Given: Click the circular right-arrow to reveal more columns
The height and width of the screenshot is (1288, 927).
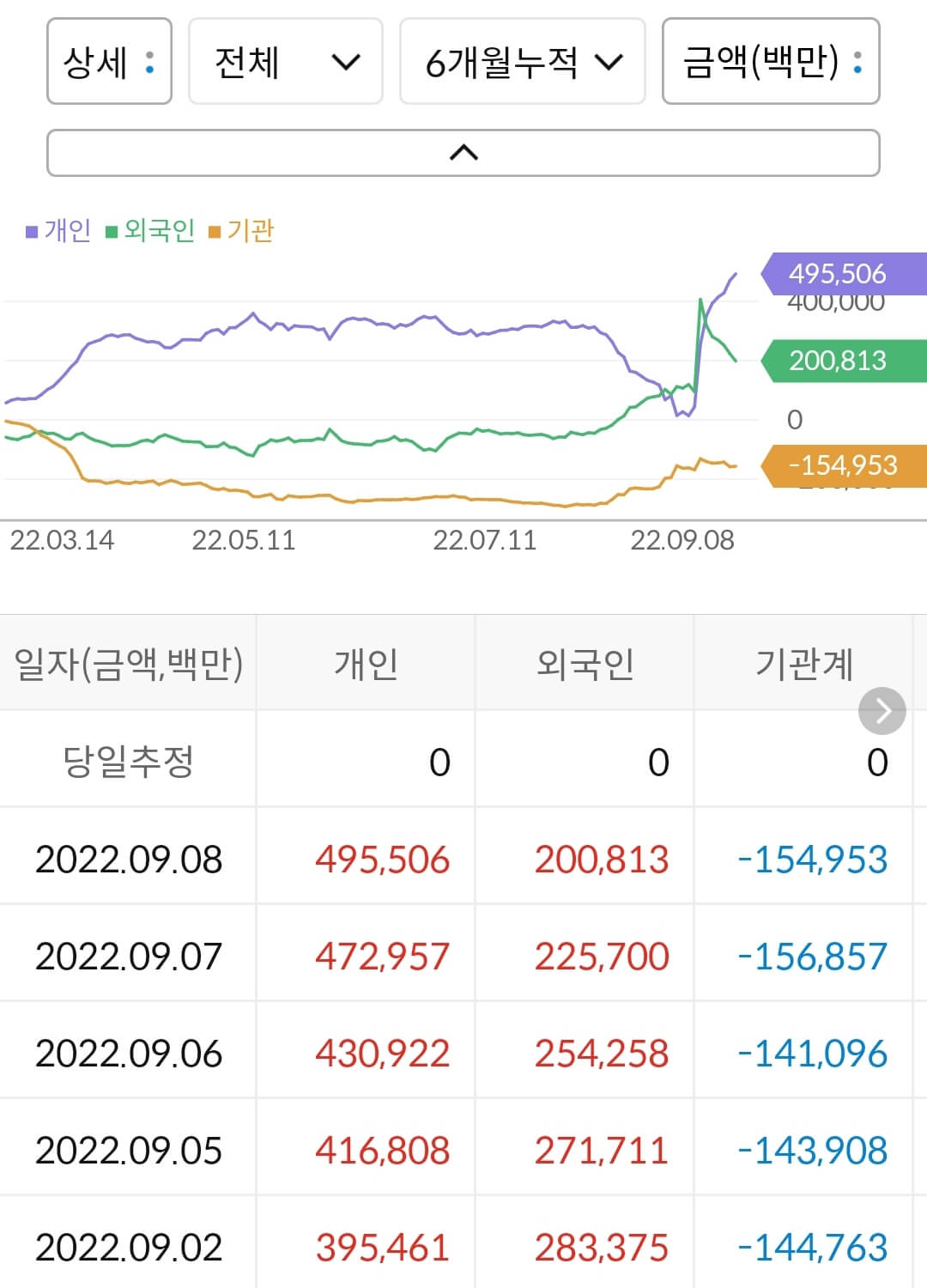Looking at the screenshot, I should [x=882, y=711].
